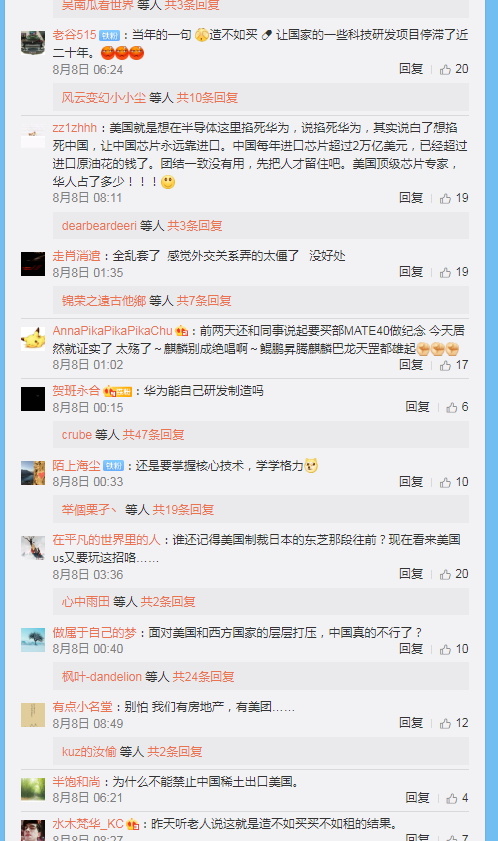This screenshot has height=841, width=498.
Task: View 老谷515's avatar image
Action: click(33, 43)
